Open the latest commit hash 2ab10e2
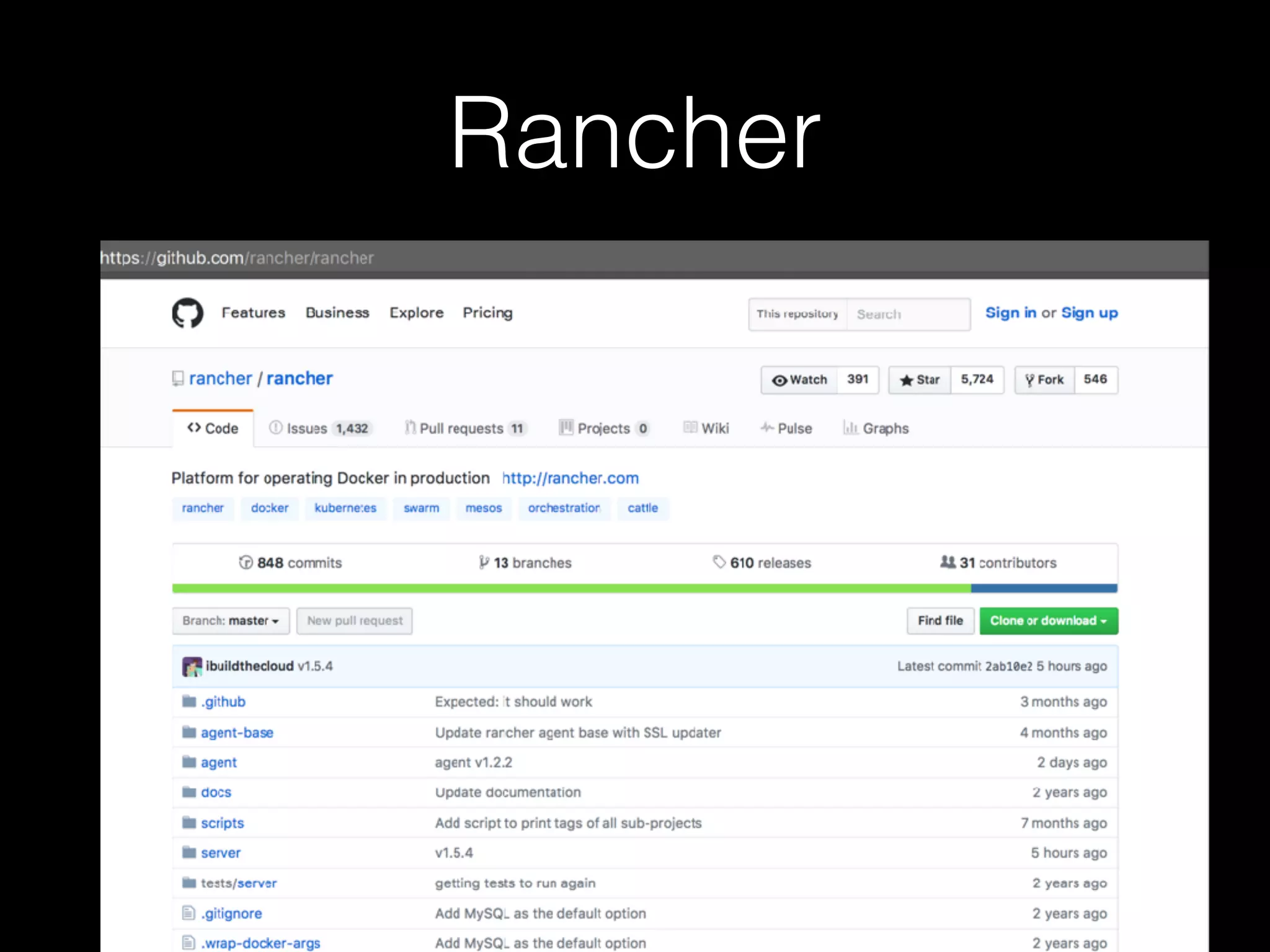Image resolution: width=1270 pixels, height=952 pixels. [1009, 666]
